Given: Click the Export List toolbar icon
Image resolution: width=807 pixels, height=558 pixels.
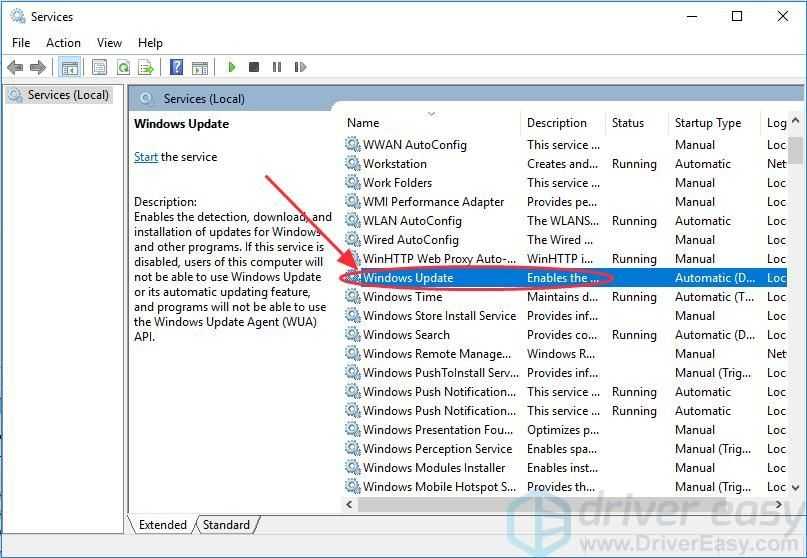Looking at the screenshot, I should pyautogui.click(x=146, y=67).
